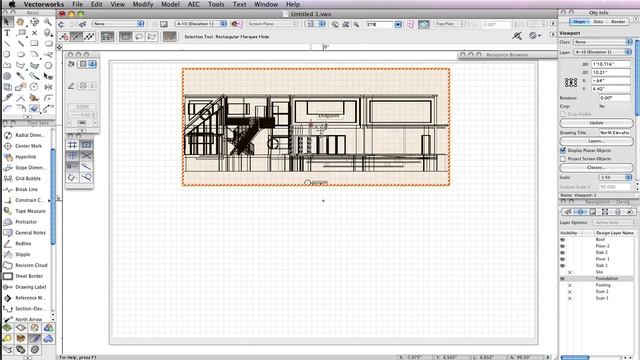Viewport: 640px width, 360px height.
Task: Click the back arrow in view bar
Action: pyautogui.click(x=61, y=24)
